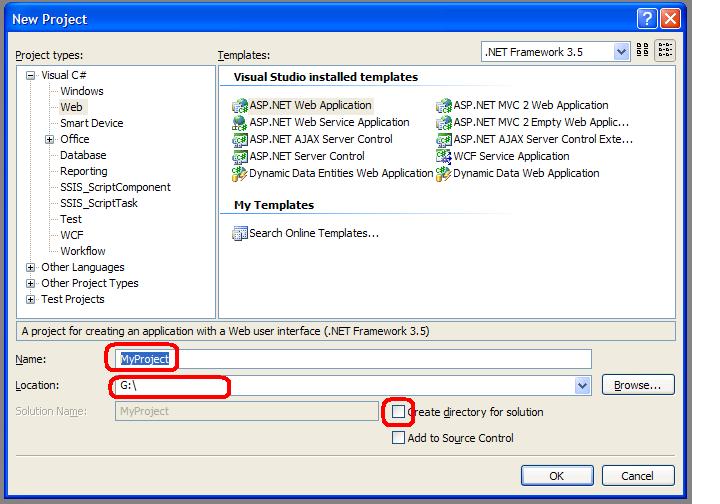Click ASP.NET MVC 2 Web Application text
This screenshot has height=504, width=720.
coord(531,106)
